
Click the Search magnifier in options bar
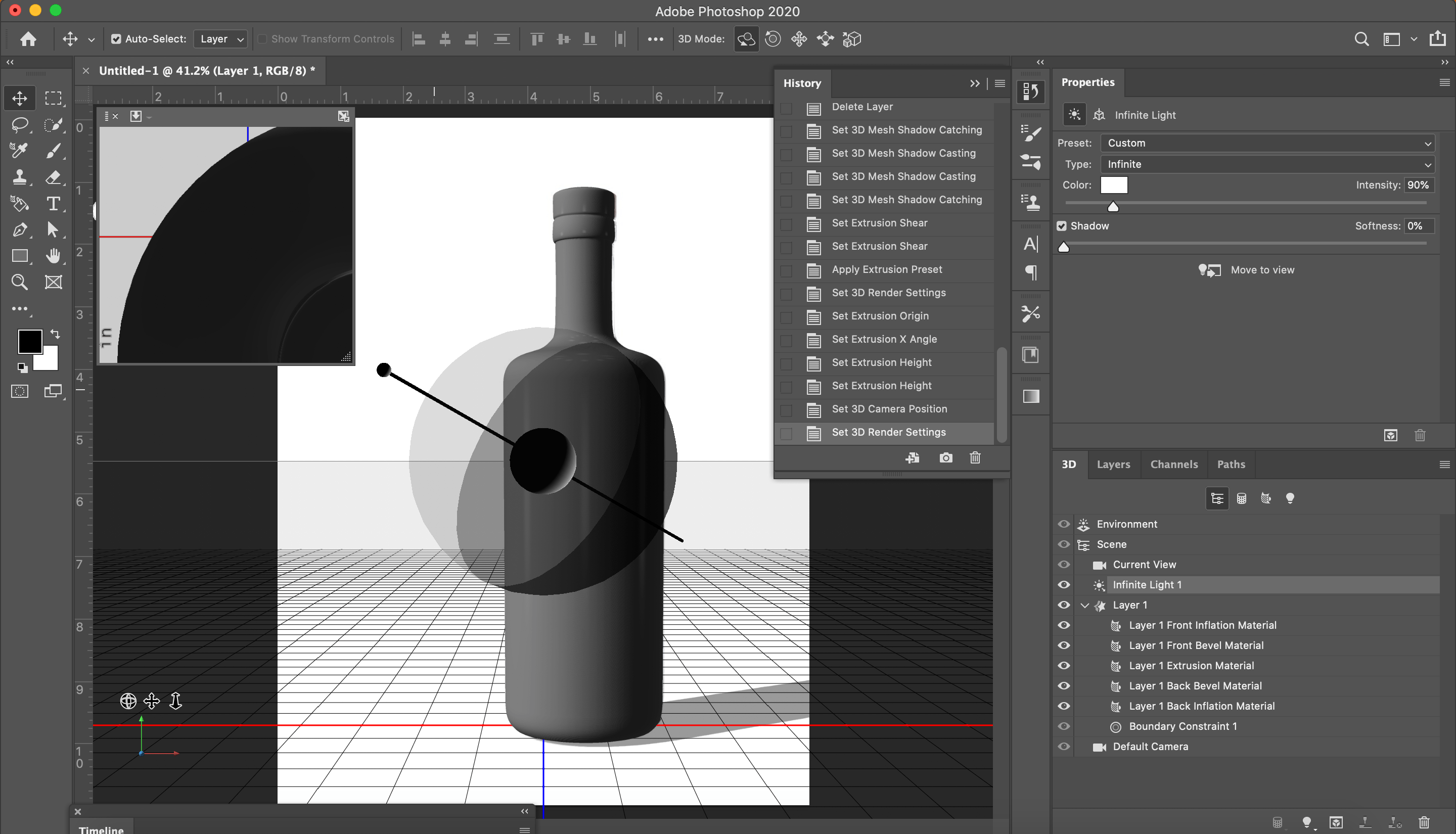[1361, 39]
